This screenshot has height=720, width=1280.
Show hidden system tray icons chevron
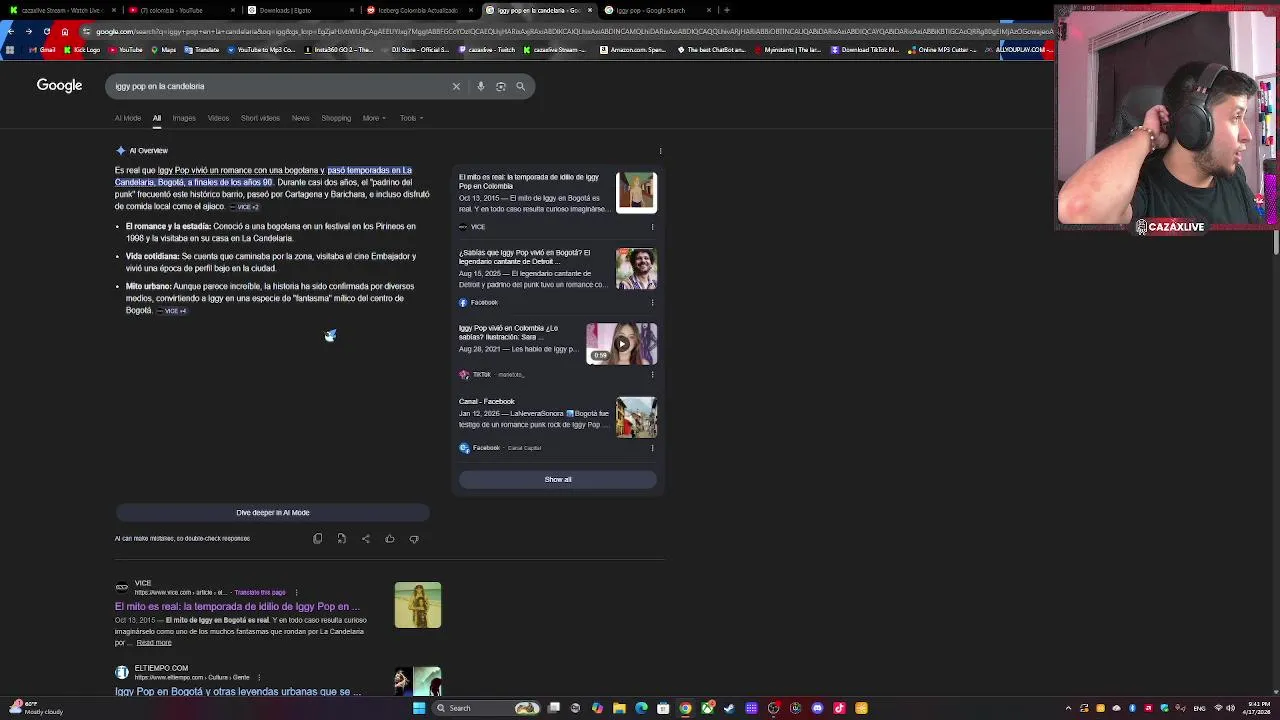point(1068,708)
